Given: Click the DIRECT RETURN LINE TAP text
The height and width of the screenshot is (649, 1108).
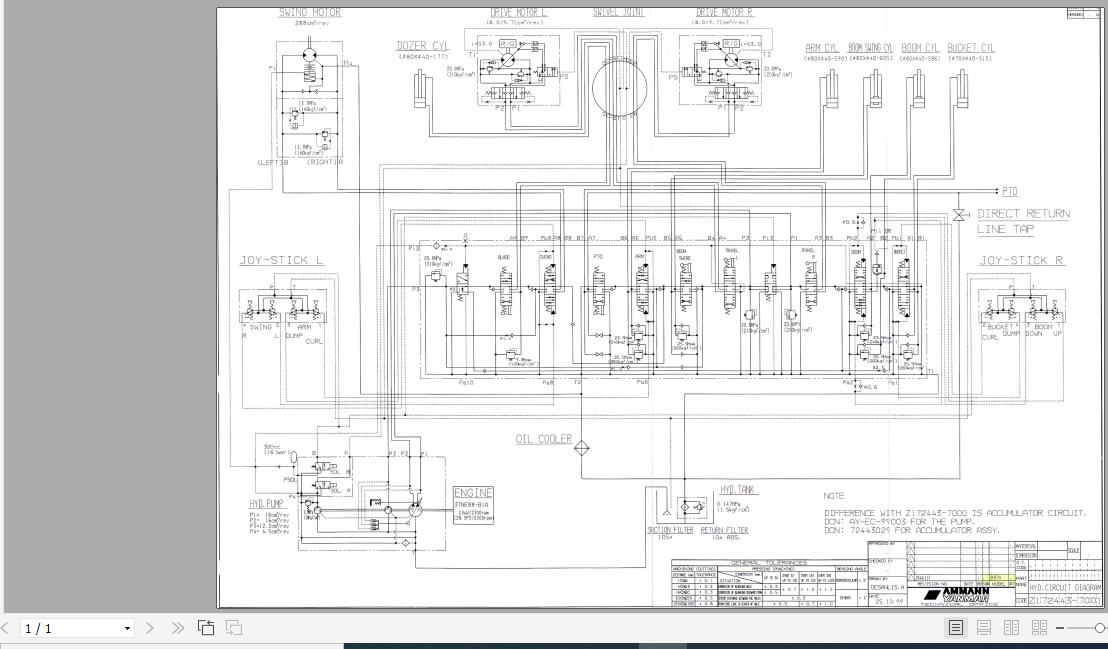Looking at the screenshot, I should click(1023, 221).
